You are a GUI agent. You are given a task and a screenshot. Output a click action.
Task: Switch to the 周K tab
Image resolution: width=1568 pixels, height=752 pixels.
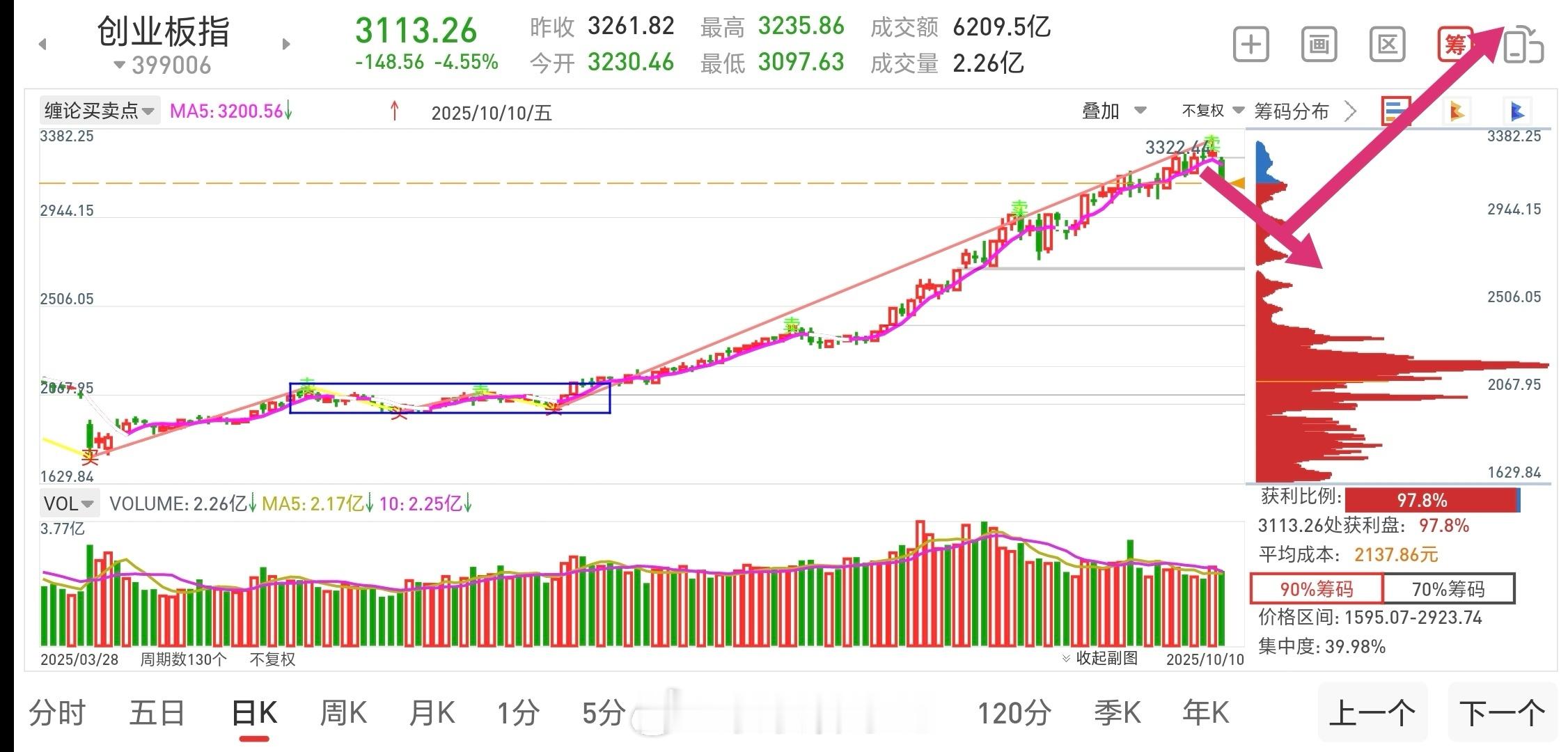pos(343,713)
